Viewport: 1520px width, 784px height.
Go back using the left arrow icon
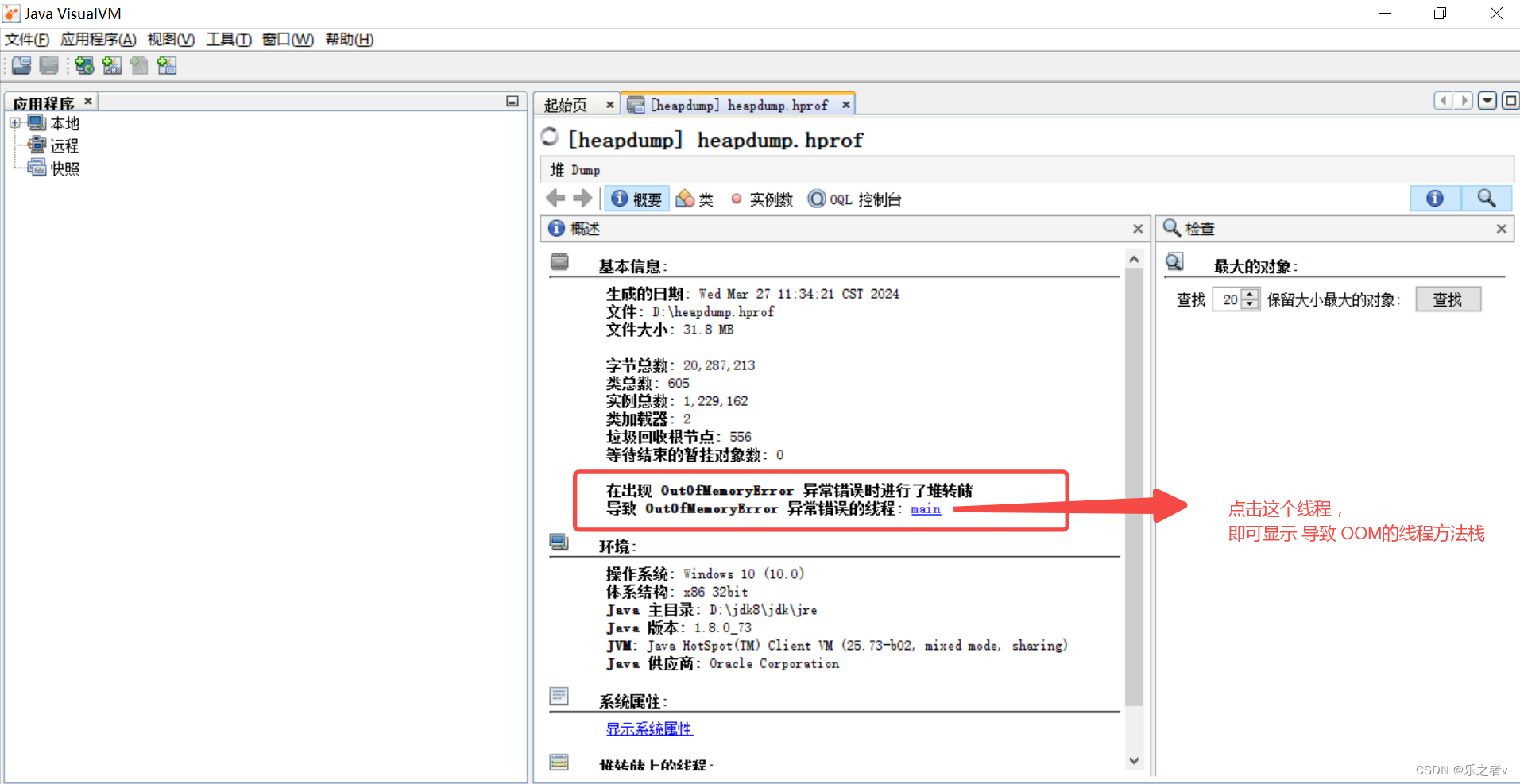coord(555,198)
